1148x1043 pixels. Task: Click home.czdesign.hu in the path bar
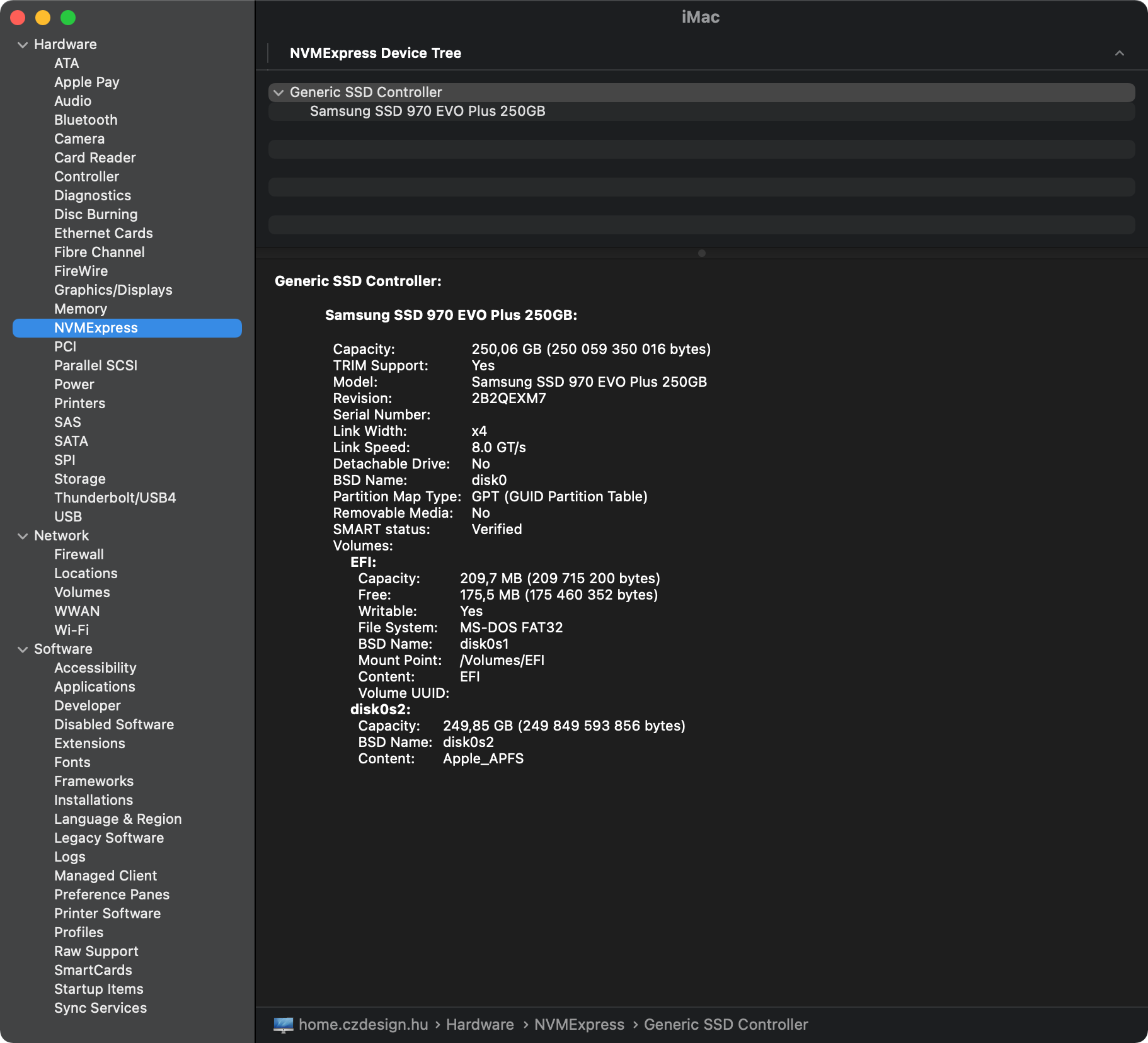point(364,1025)
